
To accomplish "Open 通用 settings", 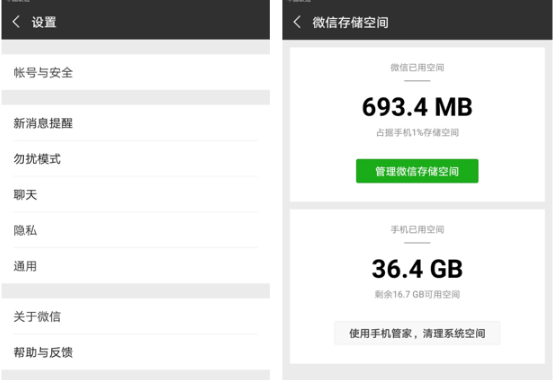I will [136, 266].
